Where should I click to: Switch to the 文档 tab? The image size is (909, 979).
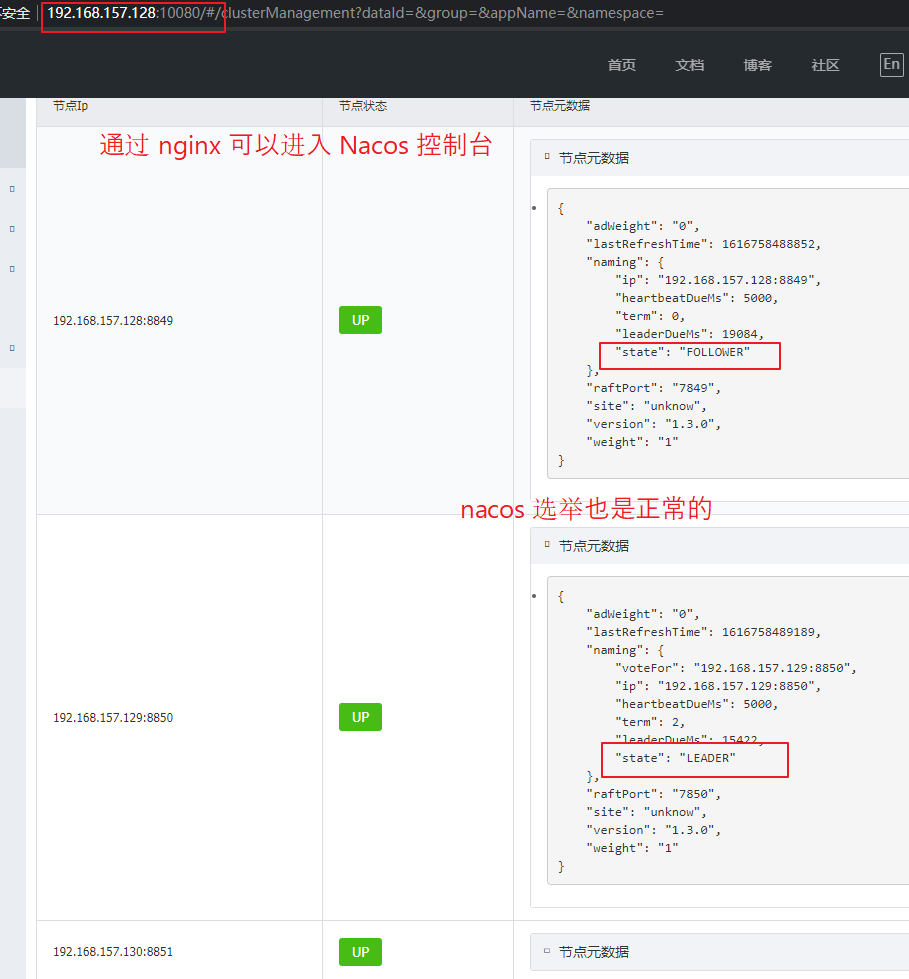(x=689, y=64)
